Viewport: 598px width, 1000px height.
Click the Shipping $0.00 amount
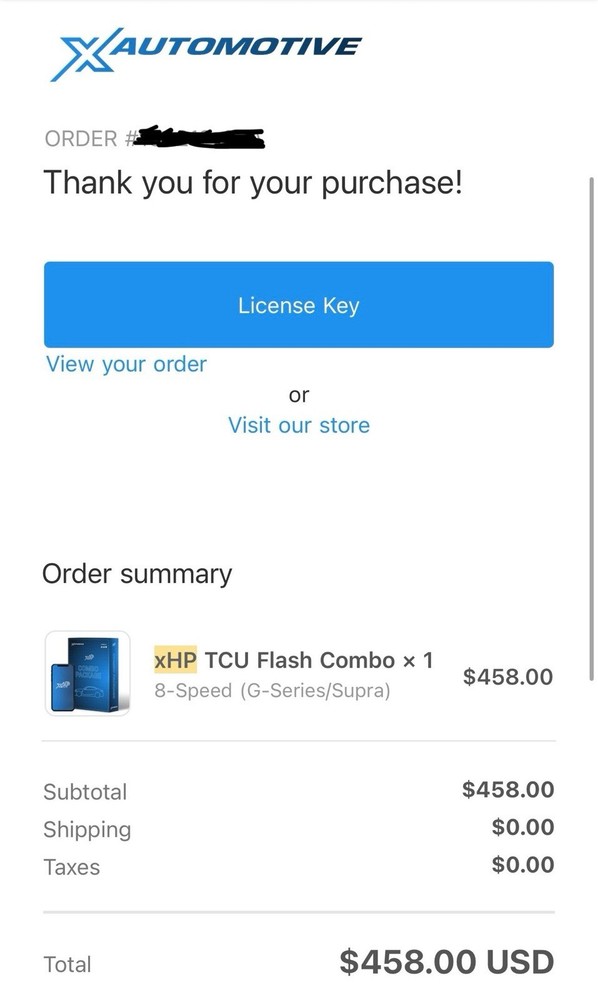coord(525,828)
